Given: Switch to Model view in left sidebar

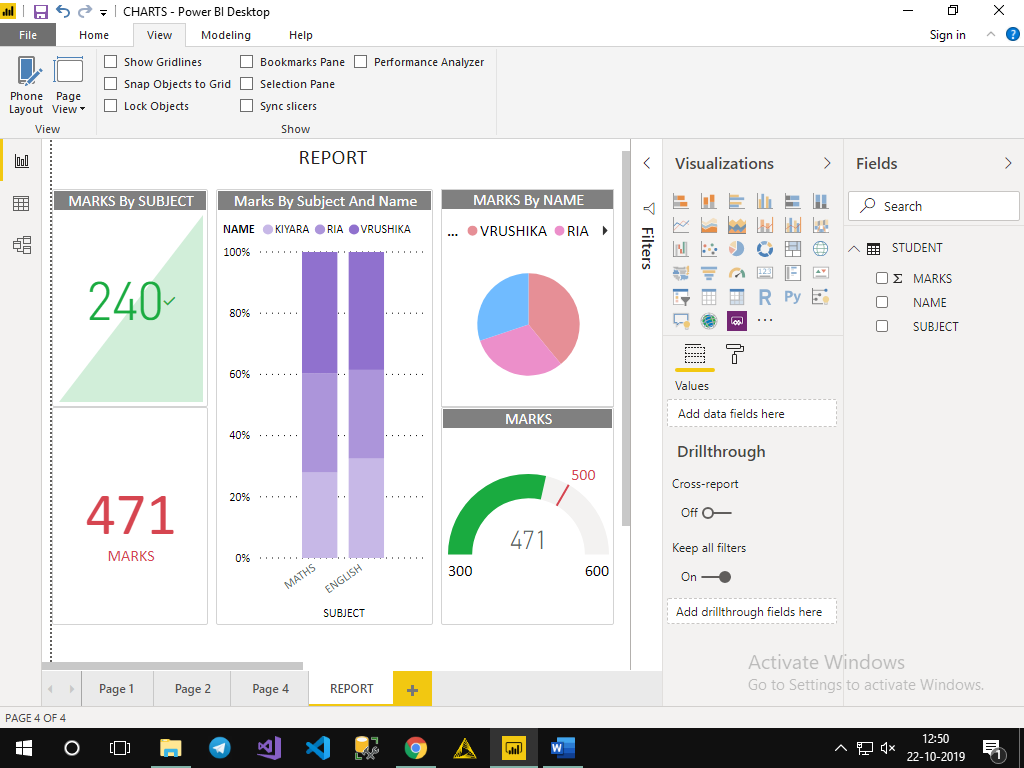Looking at the screenshot, I should [x=21, y=244].
